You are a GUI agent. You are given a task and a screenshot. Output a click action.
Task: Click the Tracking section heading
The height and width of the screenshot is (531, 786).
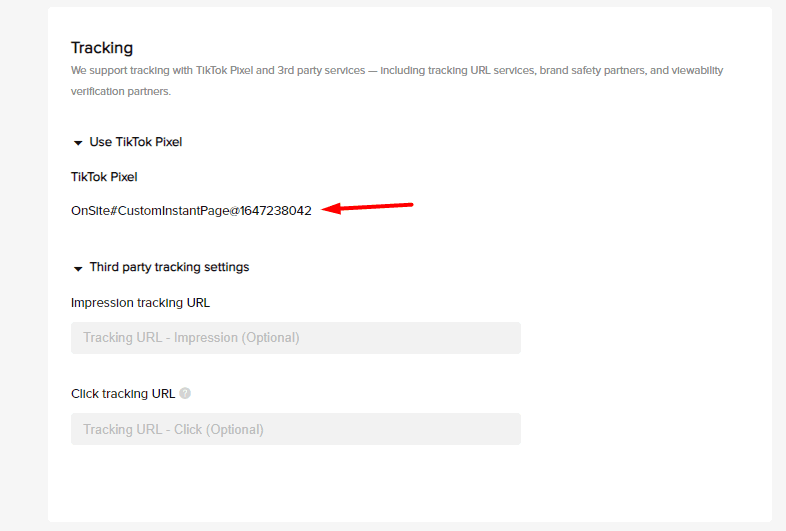102,47
